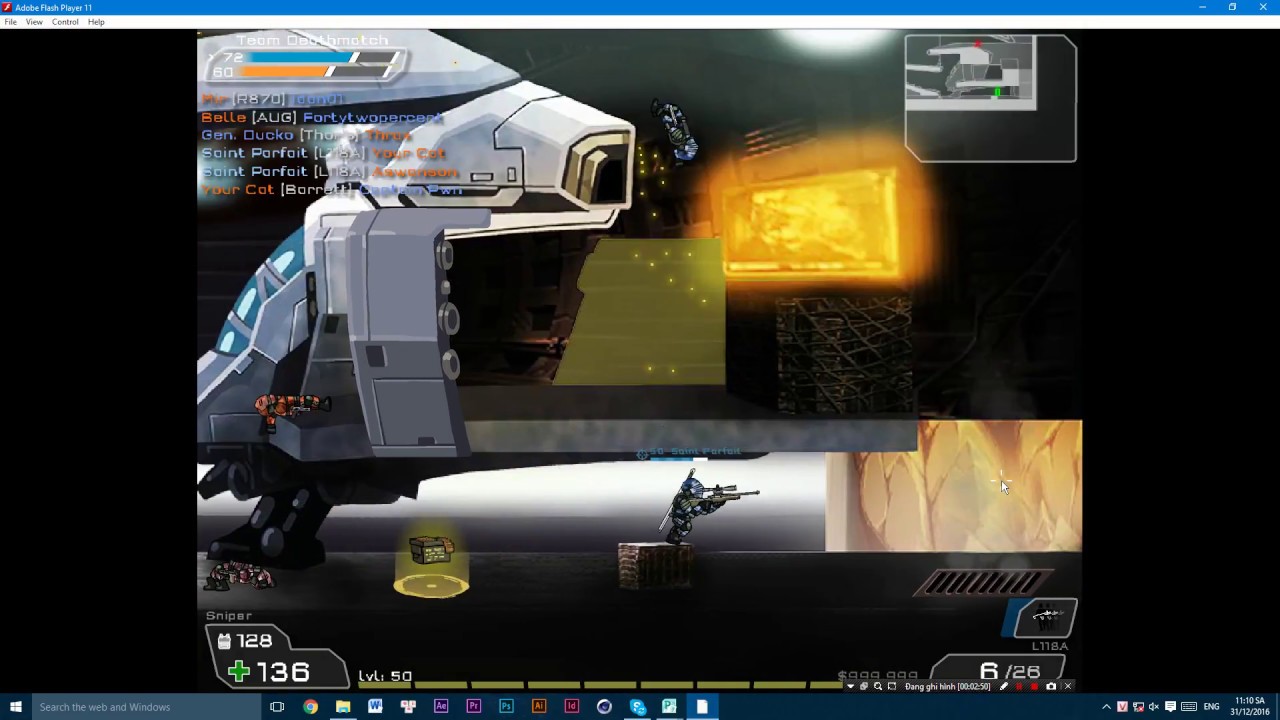Open the touch keyboard icon
1280x720 pixels.
click(1189, 707)
